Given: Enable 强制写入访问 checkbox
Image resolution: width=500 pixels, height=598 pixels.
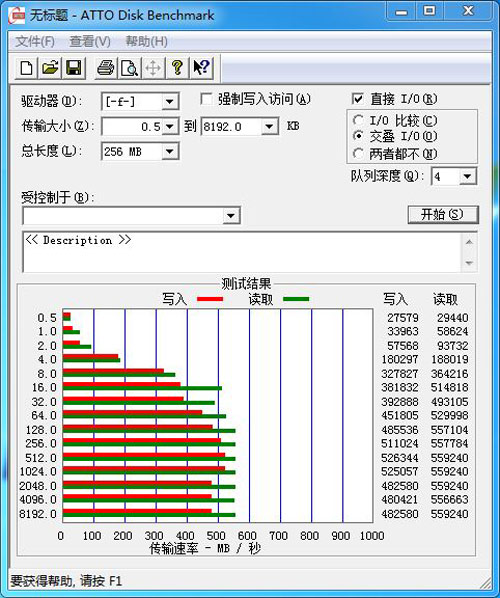Looking at the screenshot, I should click(206, 99).
